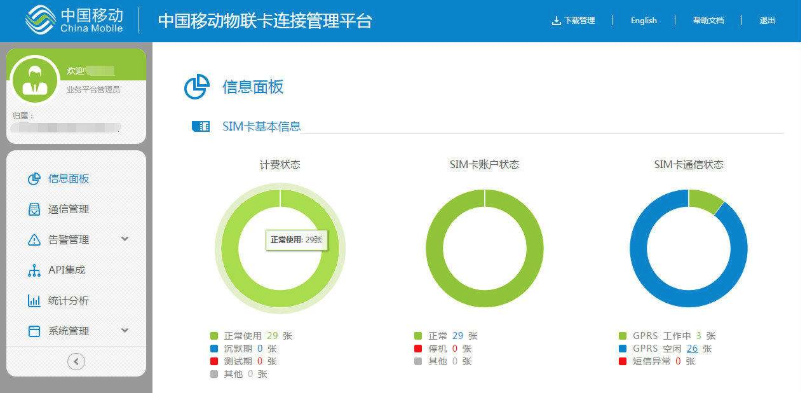Image resolution: width=801 pixels, height=393 pixels.
Task: Click the download arrow icon
Action: (x=556, y=21)
